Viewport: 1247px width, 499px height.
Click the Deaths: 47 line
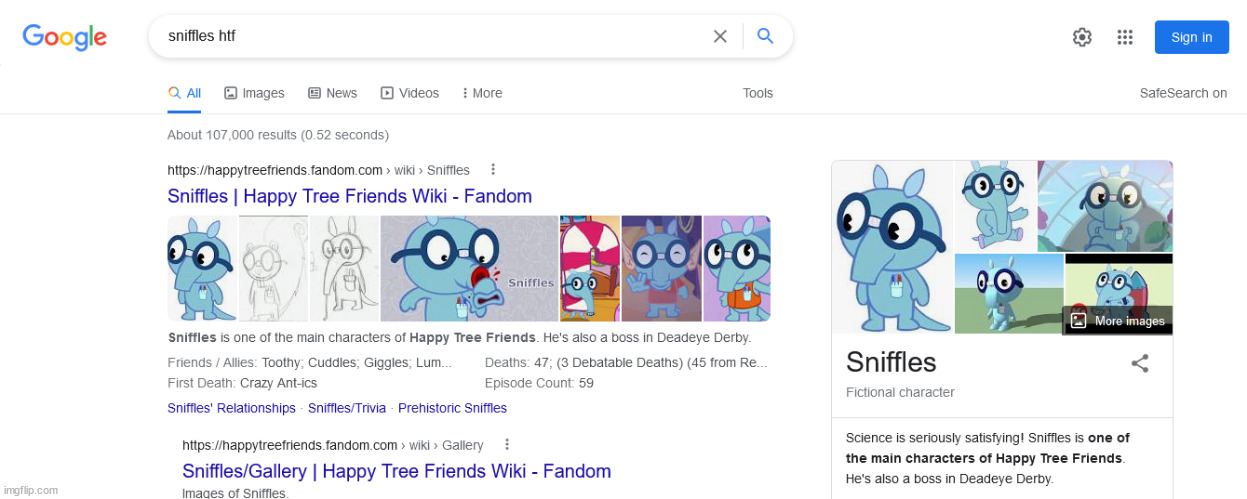click(626, 363)
